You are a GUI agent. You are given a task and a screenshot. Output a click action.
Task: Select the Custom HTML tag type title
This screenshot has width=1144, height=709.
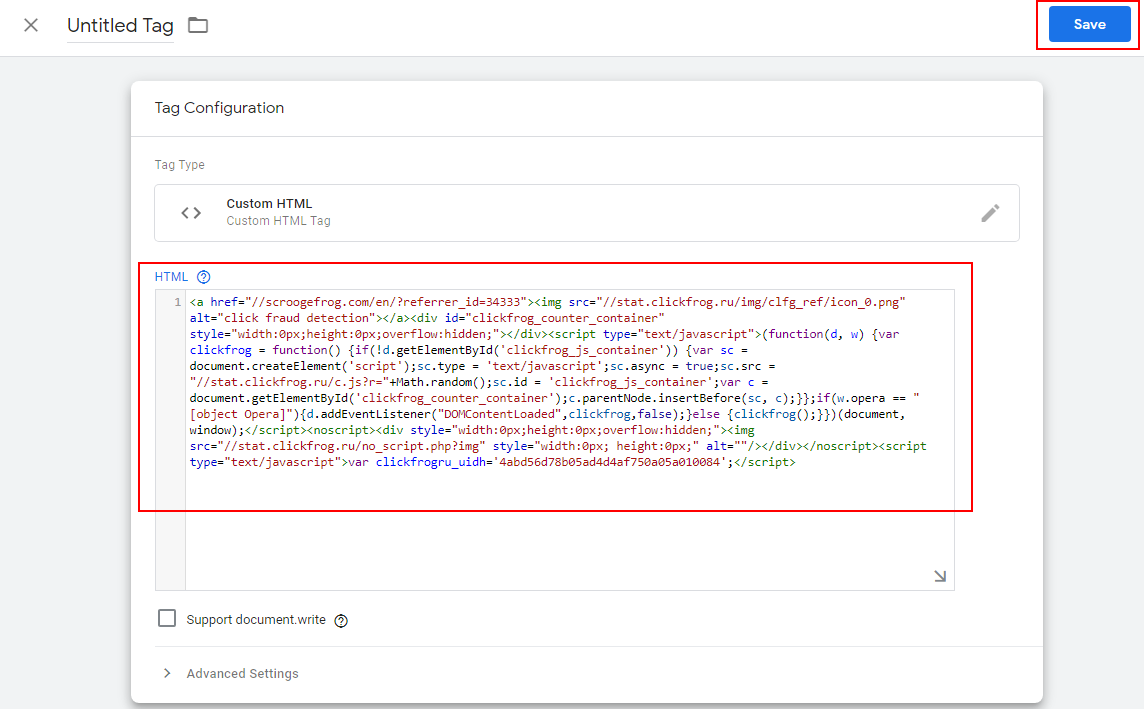(x=269, y=204)
